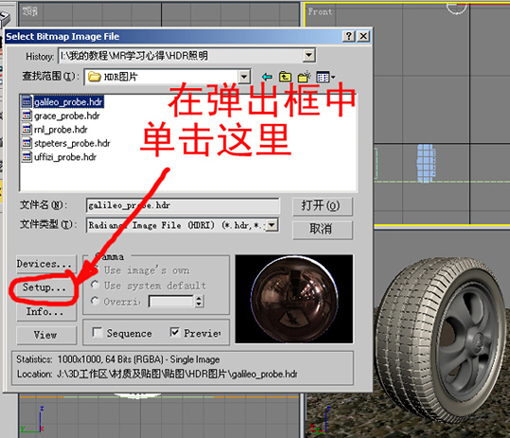Click the 文件名 filename input field
The image size is (510, 438).
pyautogui.click(x=183, y=206)
